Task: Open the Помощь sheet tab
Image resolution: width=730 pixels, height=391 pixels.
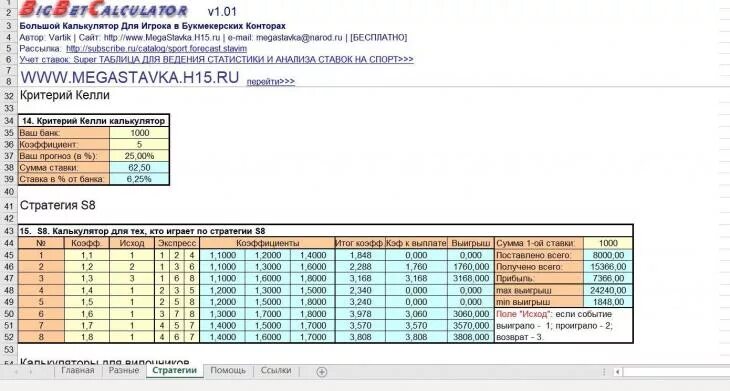Action: pos(228,371)
